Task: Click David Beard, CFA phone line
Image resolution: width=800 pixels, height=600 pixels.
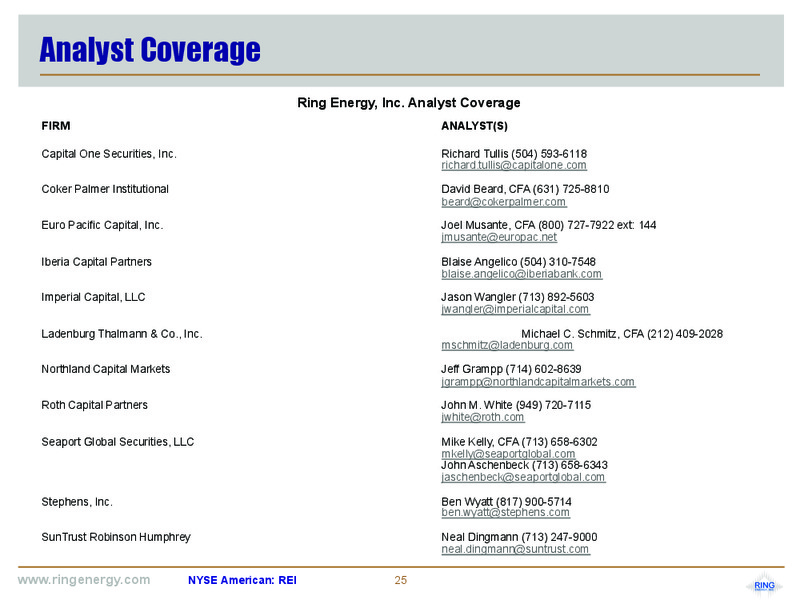Action: (x=526, y=189)
